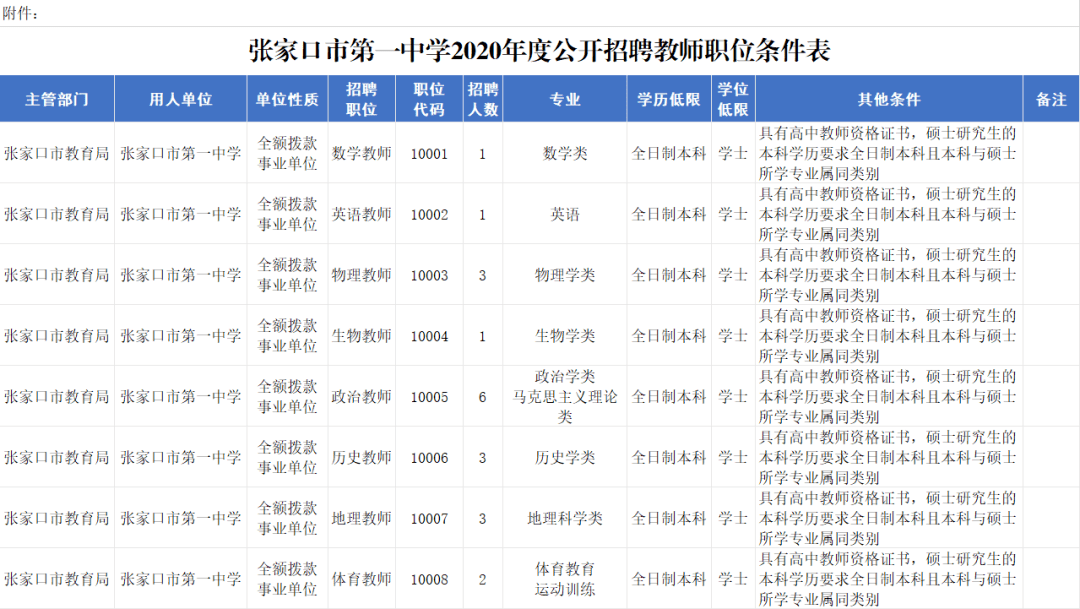The height and width of the screenshot is (609, 1080).
Task: Select position code 10002
Action: coord(429,214)
